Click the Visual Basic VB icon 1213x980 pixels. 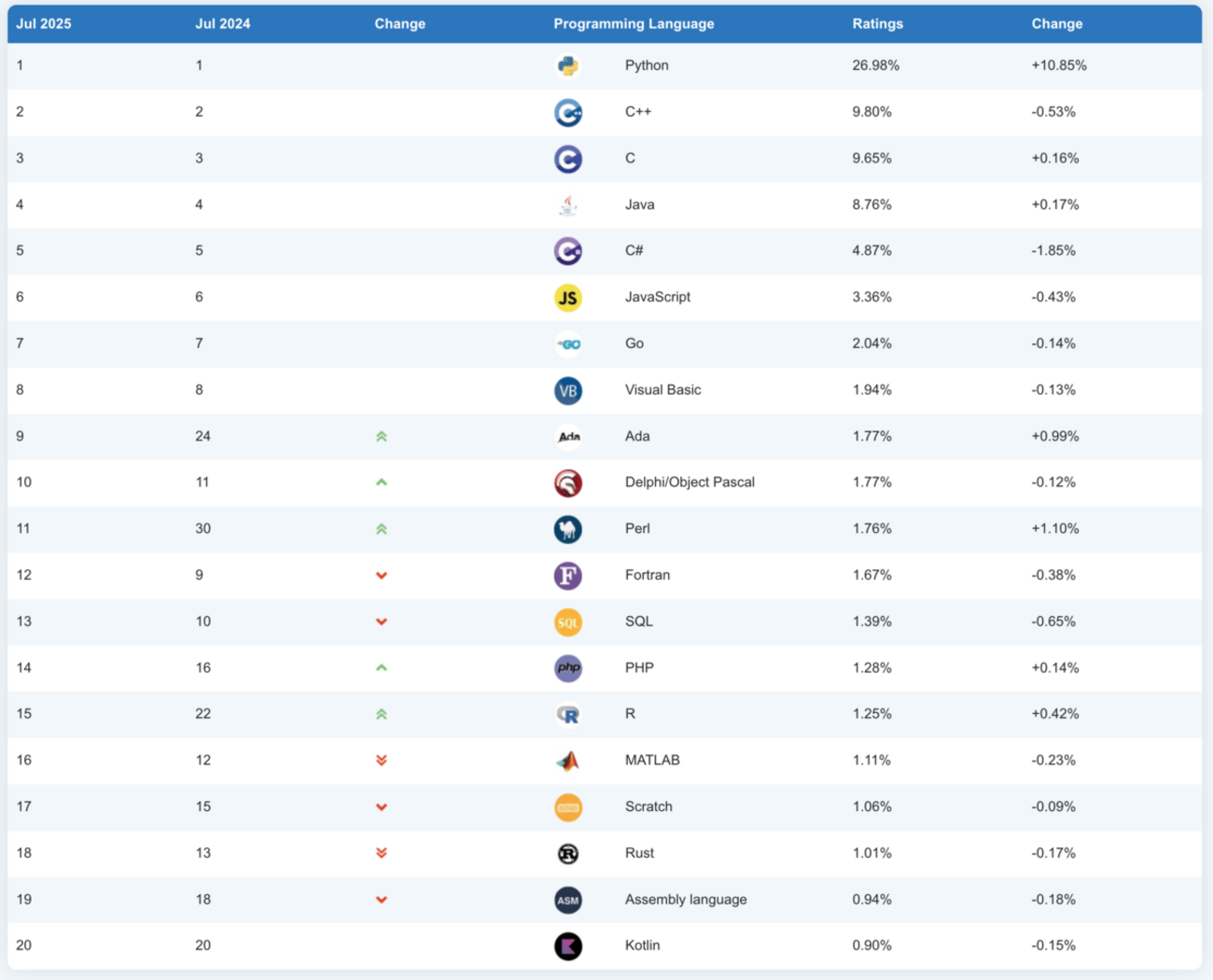(567, 391)
